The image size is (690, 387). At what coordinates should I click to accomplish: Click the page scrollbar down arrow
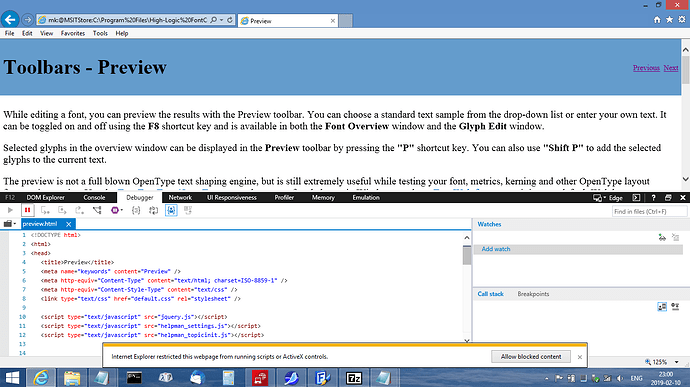[685, 179]
